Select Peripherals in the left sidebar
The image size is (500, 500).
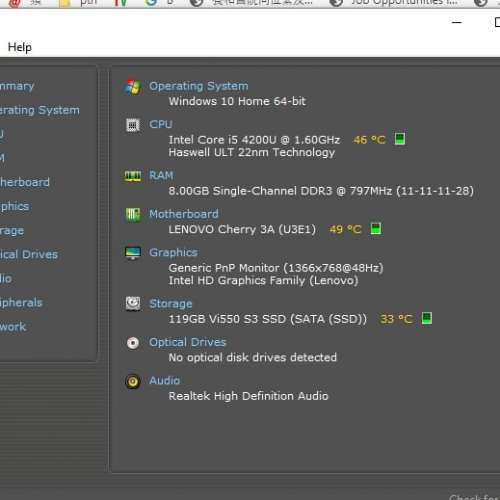[x=21, y=303]
